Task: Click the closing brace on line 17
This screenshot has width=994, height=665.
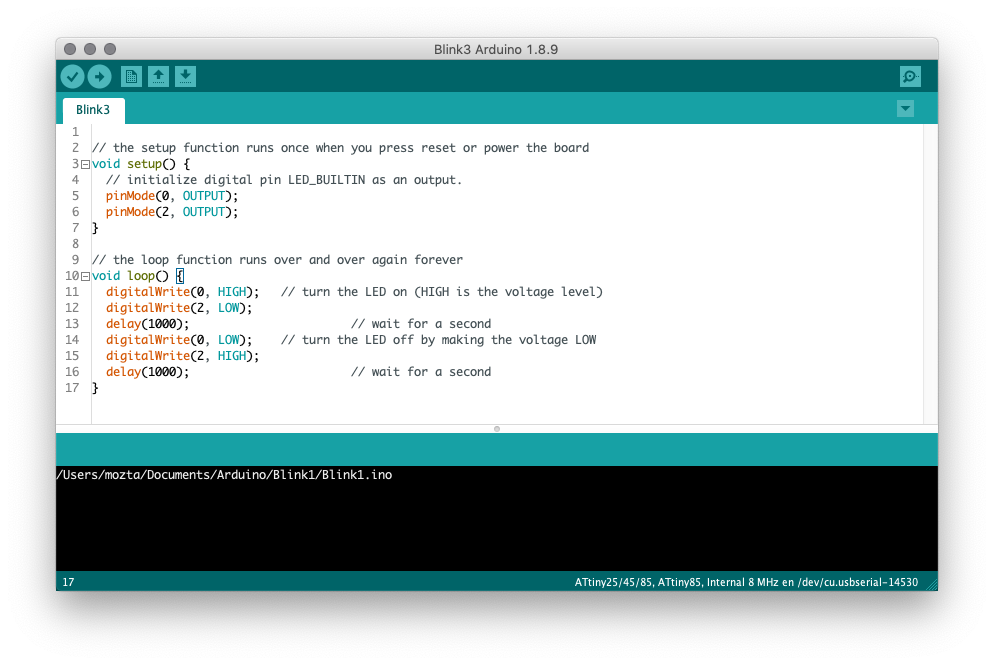Action: (95, 388)
